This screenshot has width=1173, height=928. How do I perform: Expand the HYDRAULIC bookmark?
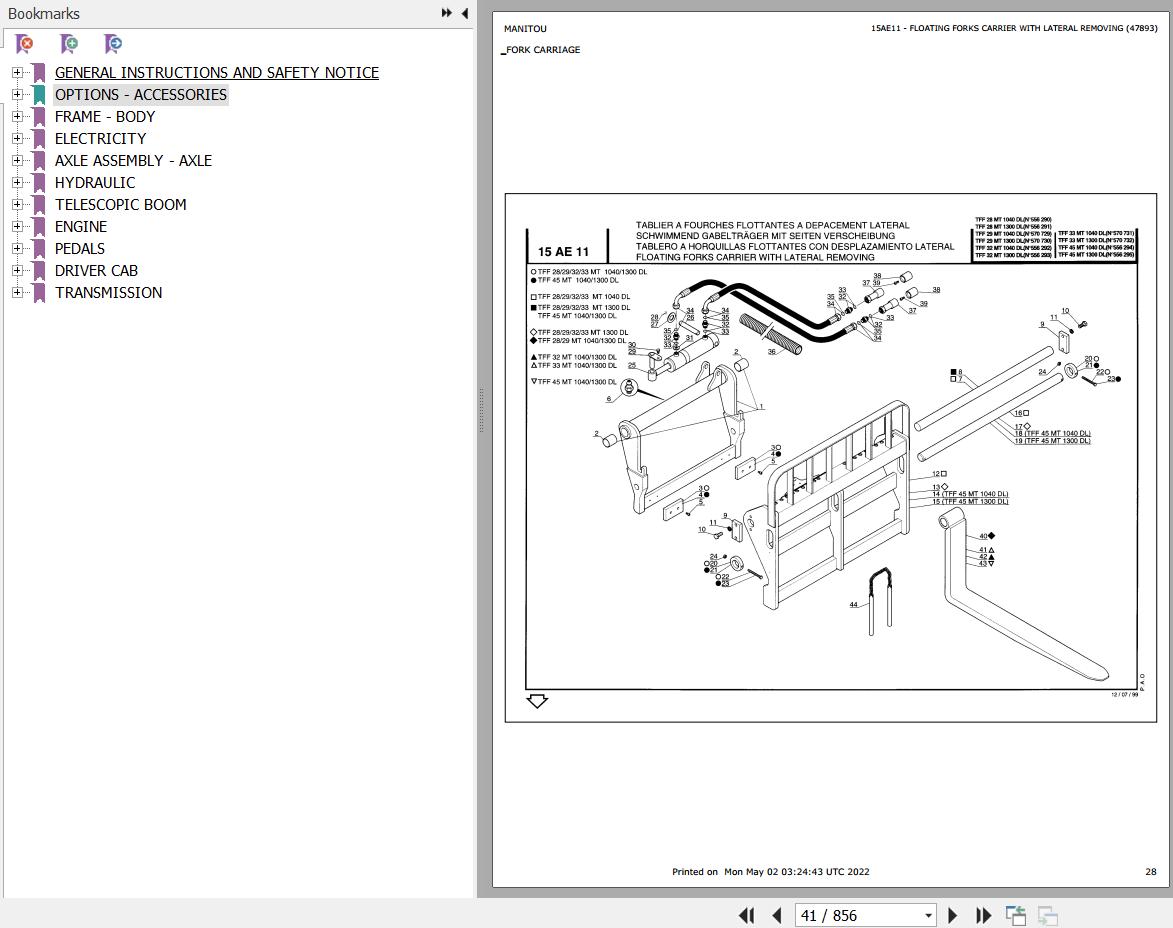click(x=17, y=183)
